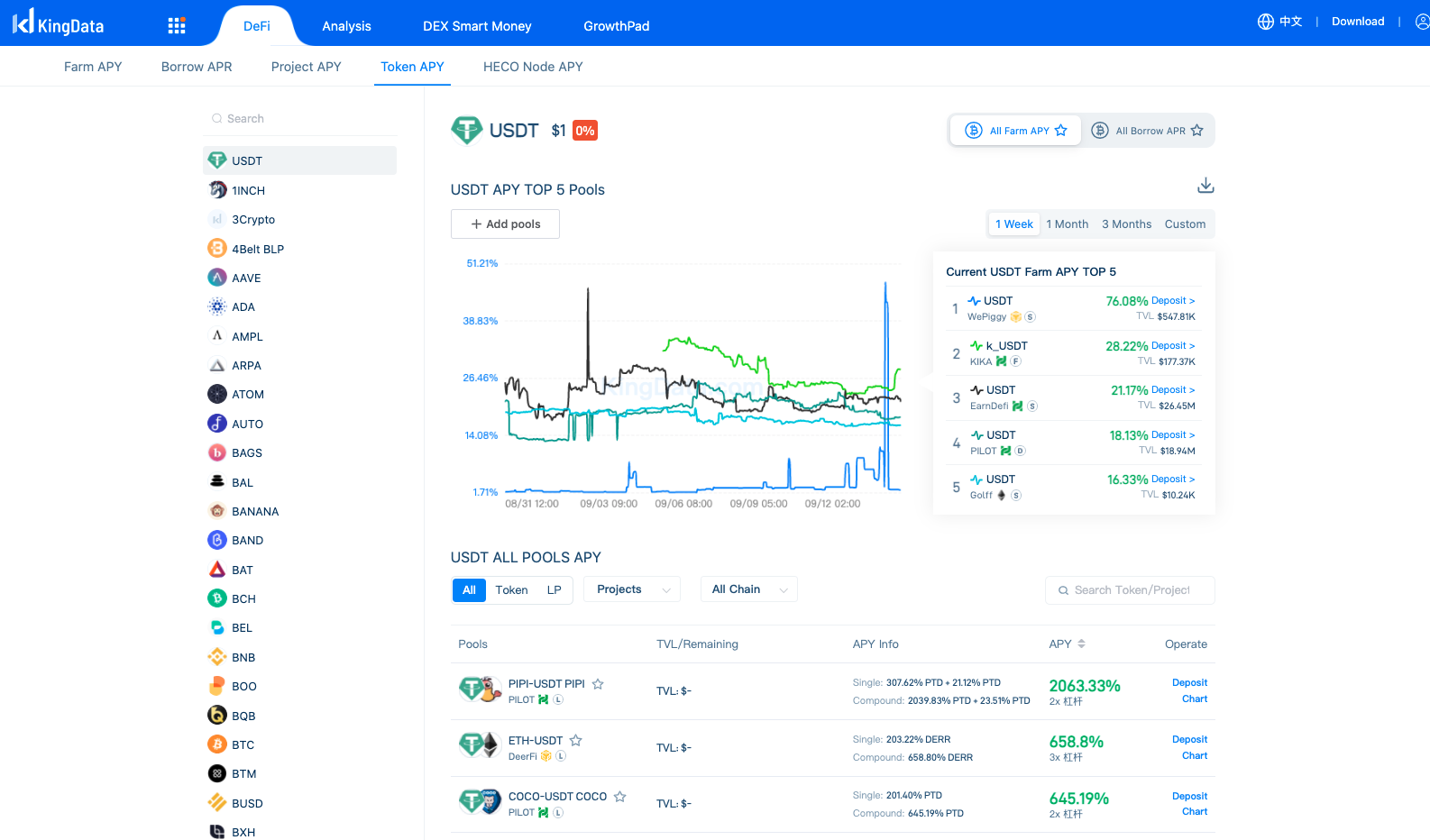The height and width of the screenshot is (840, 1430).
Task: Select ATOM token icon
Action: pos(217,394)
